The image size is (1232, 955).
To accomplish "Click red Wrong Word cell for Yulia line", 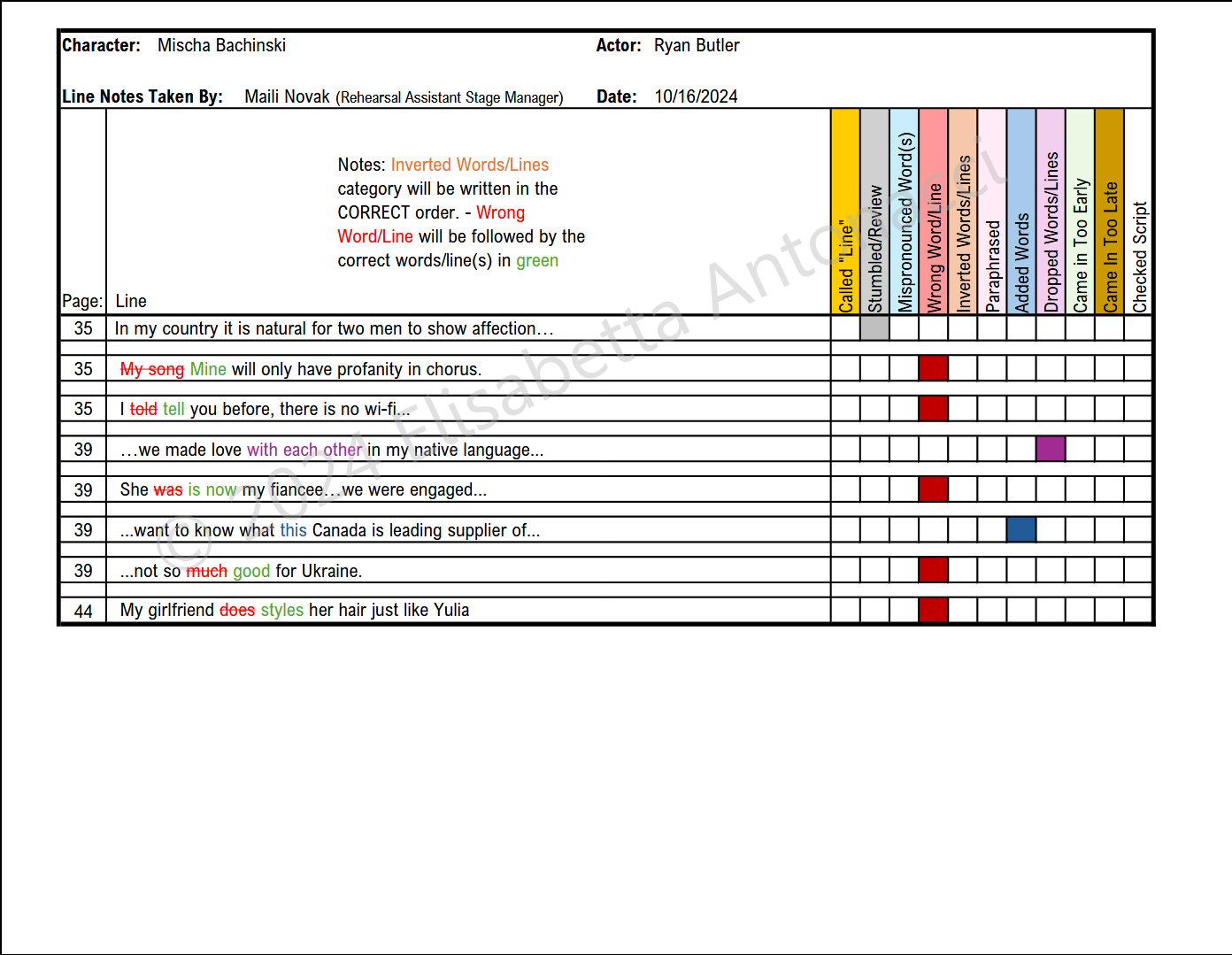I will 933,610.
